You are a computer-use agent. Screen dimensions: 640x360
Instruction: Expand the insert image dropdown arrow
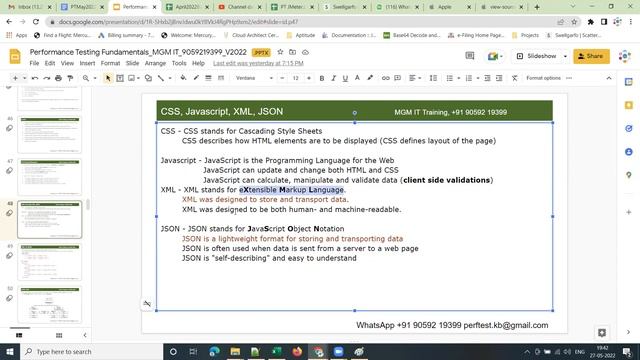tap(139, 78)
